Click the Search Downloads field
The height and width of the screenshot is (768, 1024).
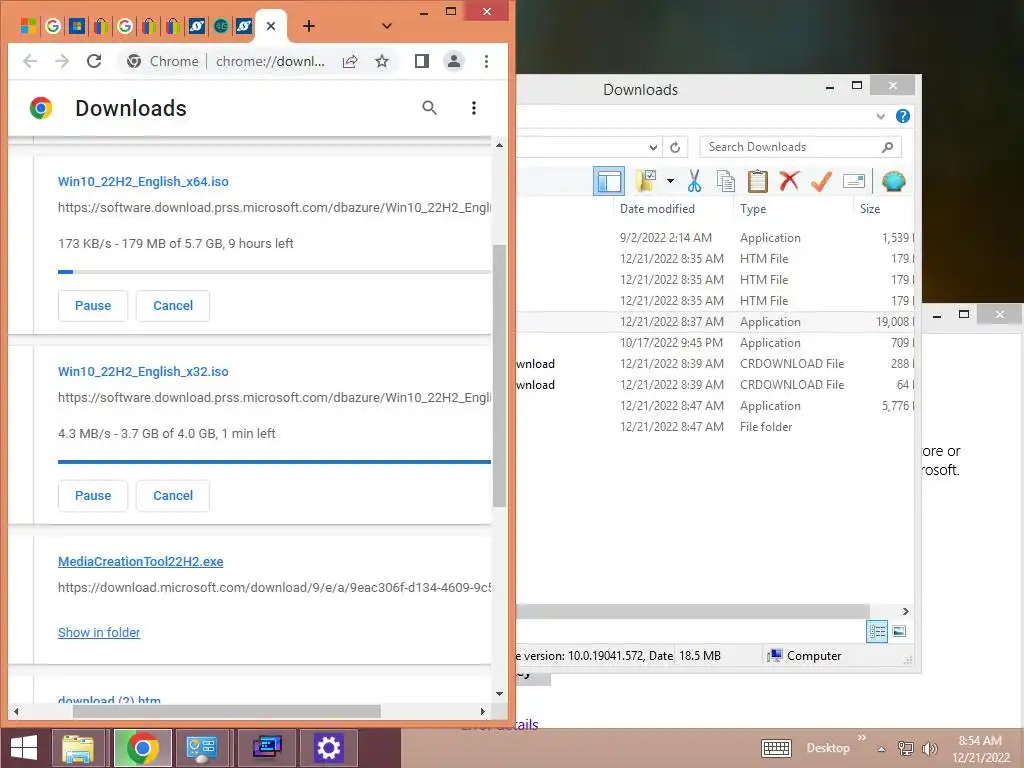pos(800,147)
